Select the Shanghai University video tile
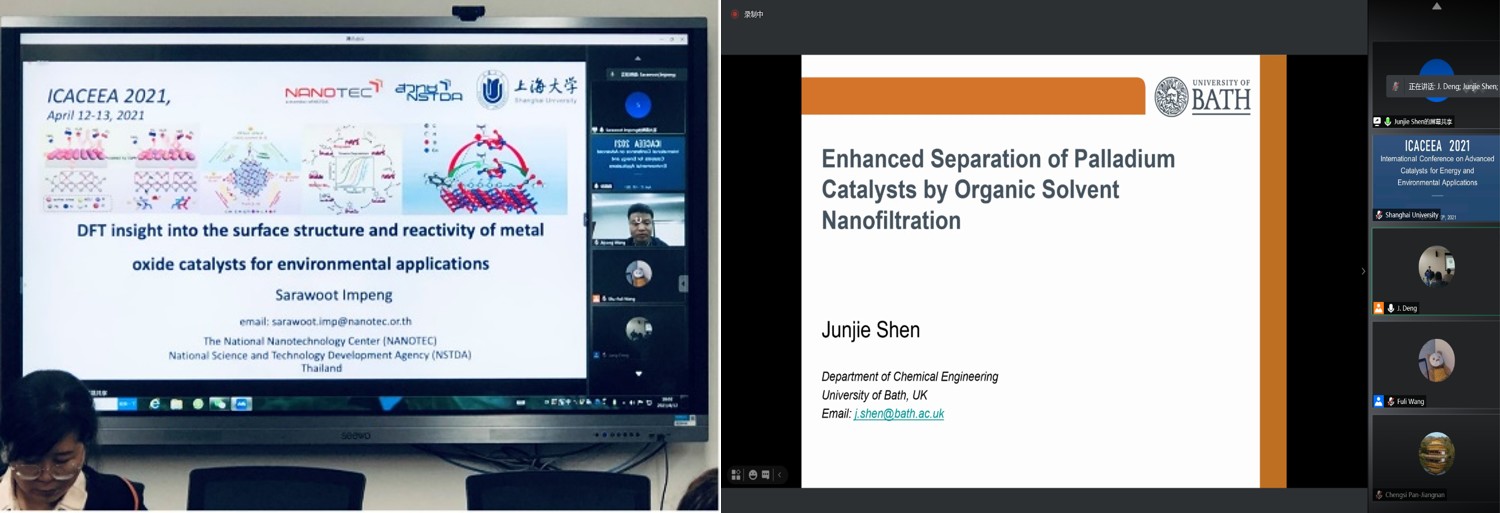Viewport: 1500px width, 513px height. point(1435,175)
